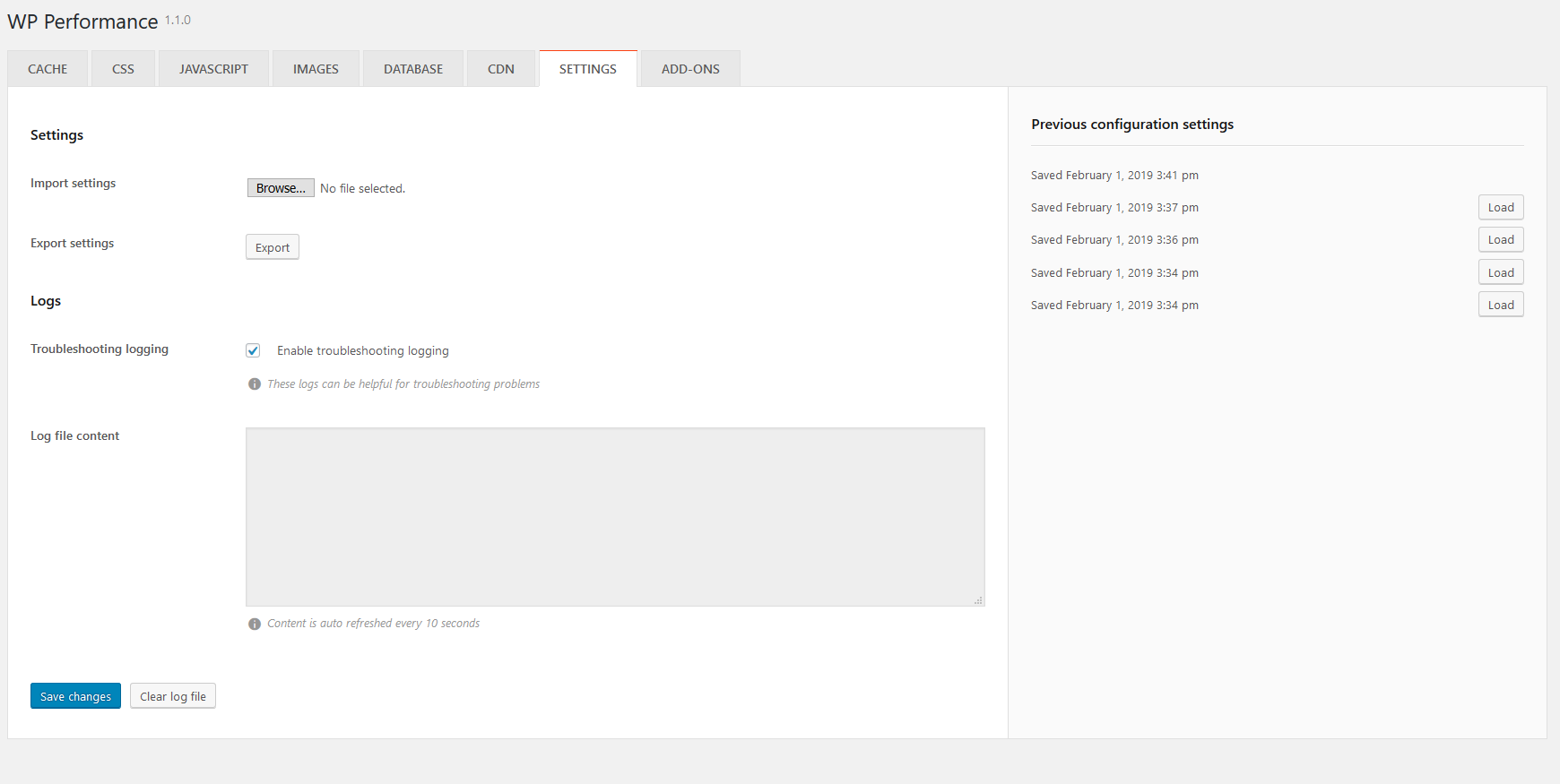Click the 'WP Performance' page title
The height and width of the screenshot is (784, 1560).
(82, 22)
